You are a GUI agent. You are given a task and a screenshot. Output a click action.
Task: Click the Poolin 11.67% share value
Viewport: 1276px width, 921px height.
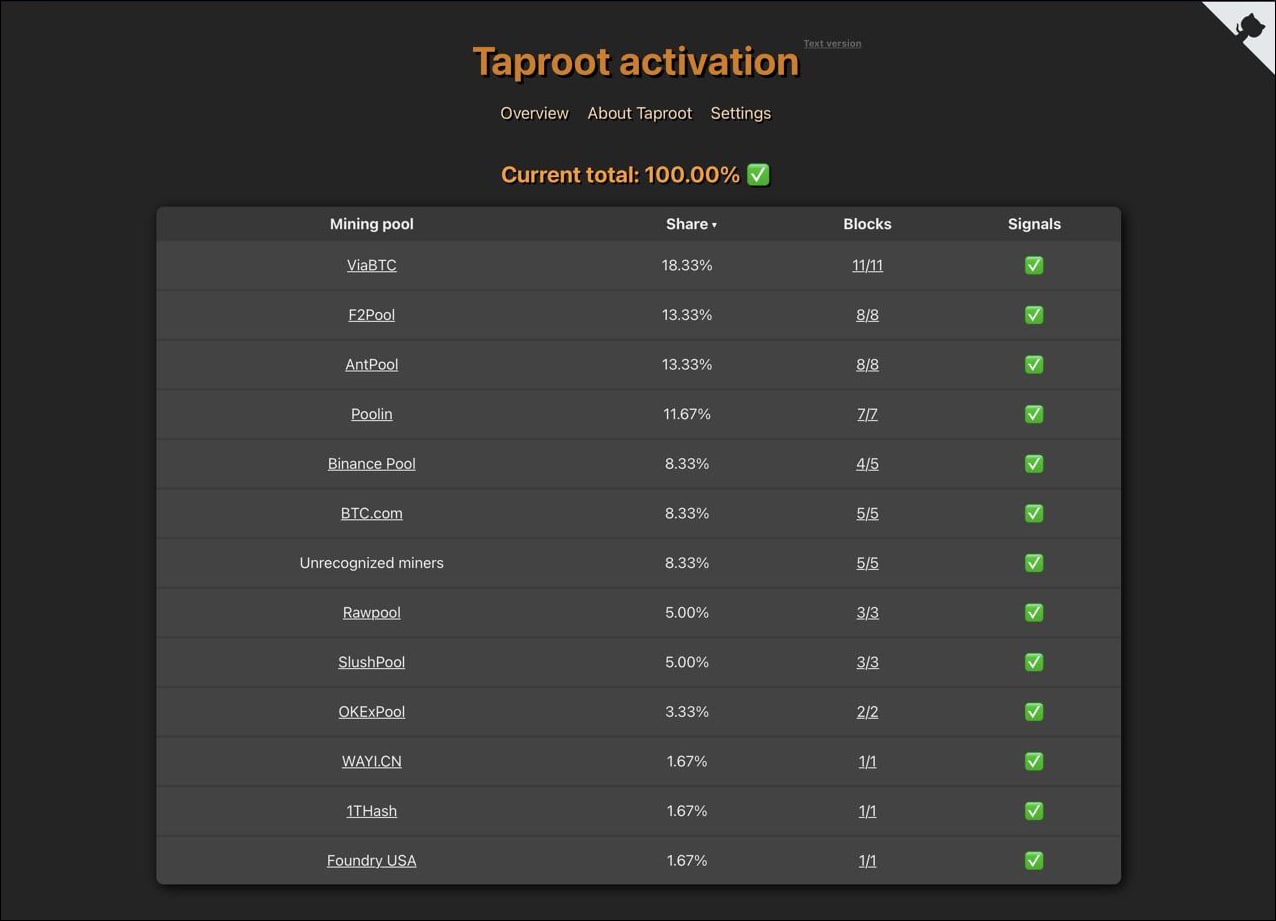687,414
